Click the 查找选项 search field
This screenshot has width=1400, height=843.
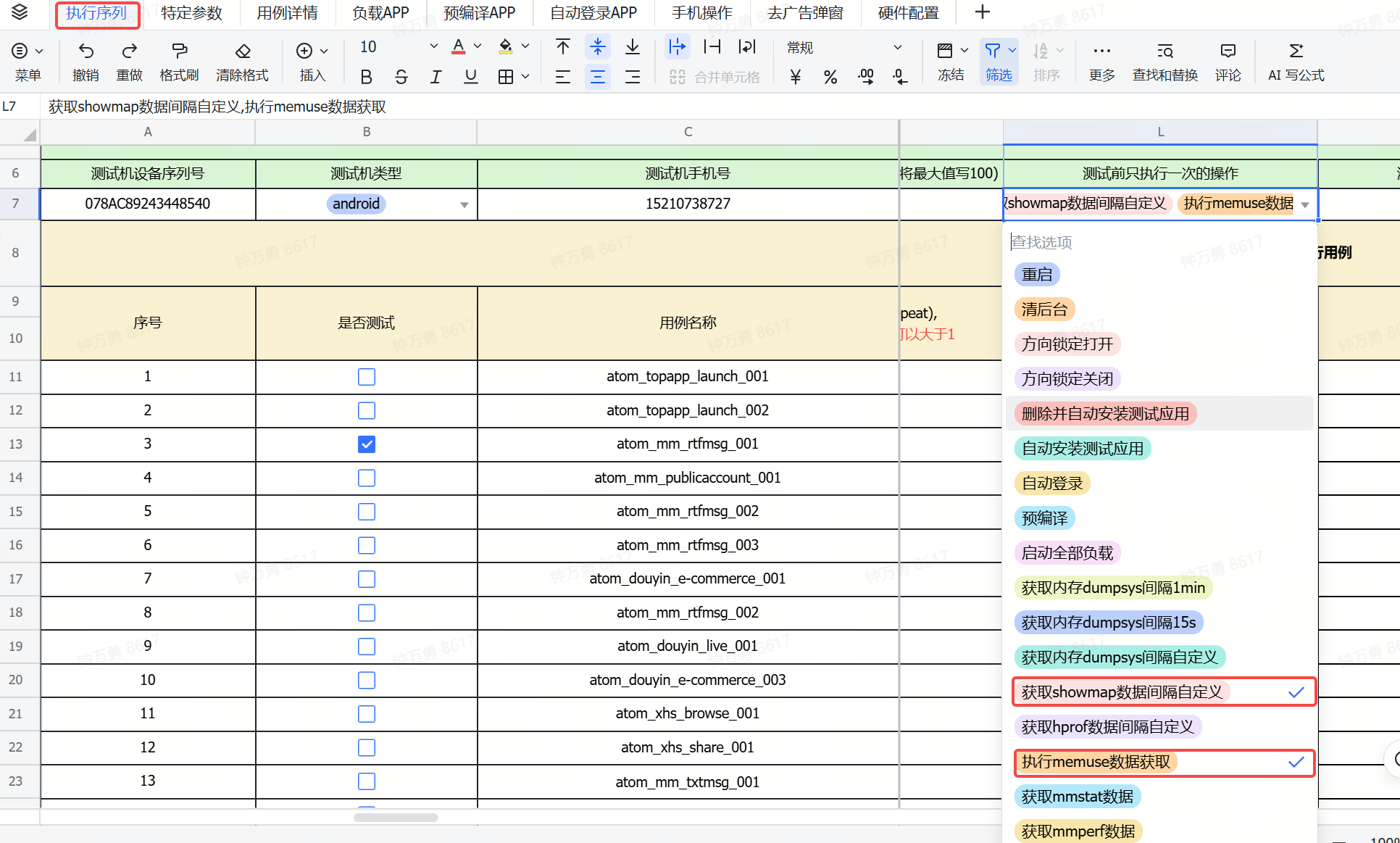pyautogui.click(x=1159, y=242)
